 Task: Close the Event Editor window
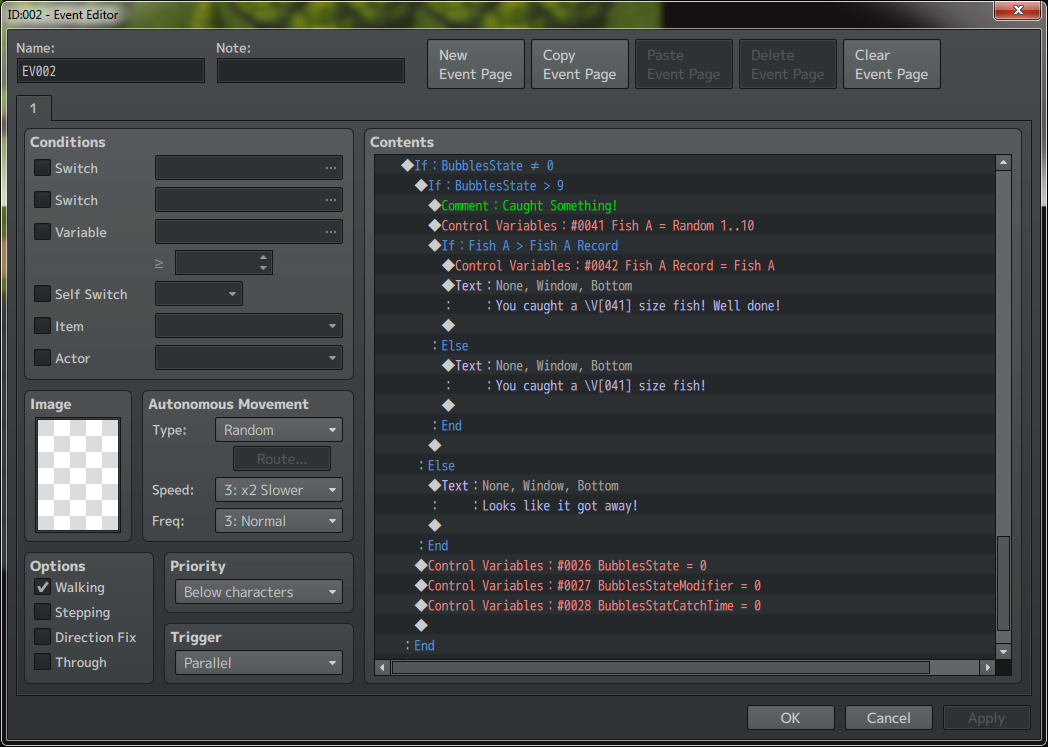coord(1017,10)
